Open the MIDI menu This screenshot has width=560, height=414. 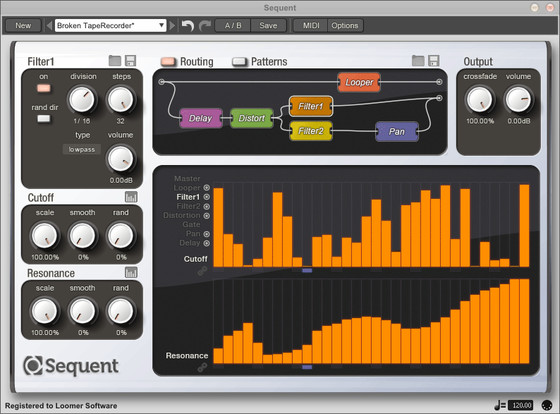click(311, 26)
